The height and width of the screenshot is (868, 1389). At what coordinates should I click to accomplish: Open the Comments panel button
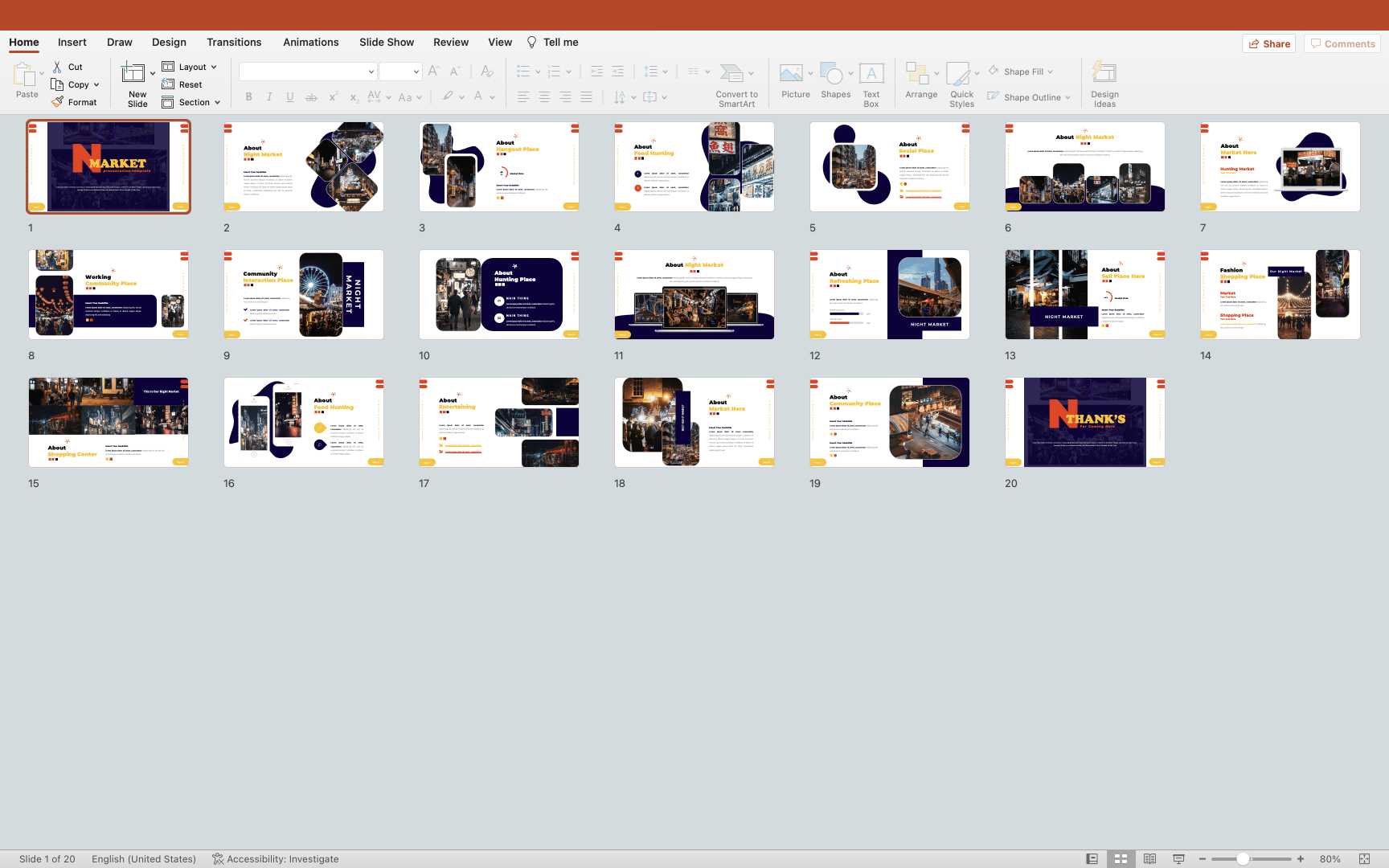1342,43
